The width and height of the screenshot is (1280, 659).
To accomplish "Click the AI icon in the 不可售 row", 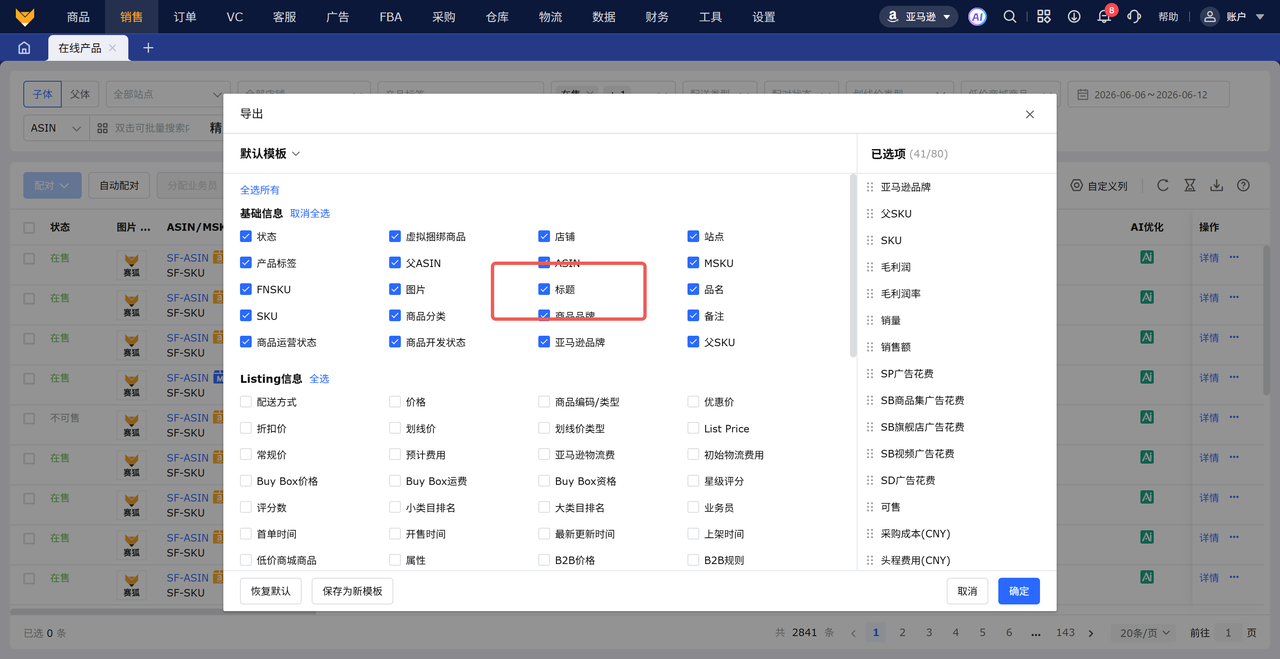I will (1148, 418).
